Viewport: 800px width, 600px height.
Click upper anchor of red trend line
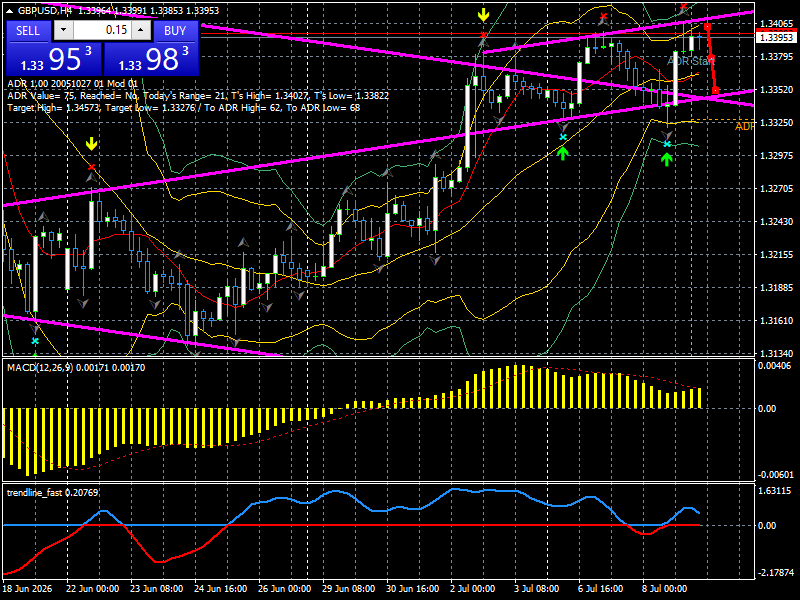pyautogui.click(x=707, y=27)
